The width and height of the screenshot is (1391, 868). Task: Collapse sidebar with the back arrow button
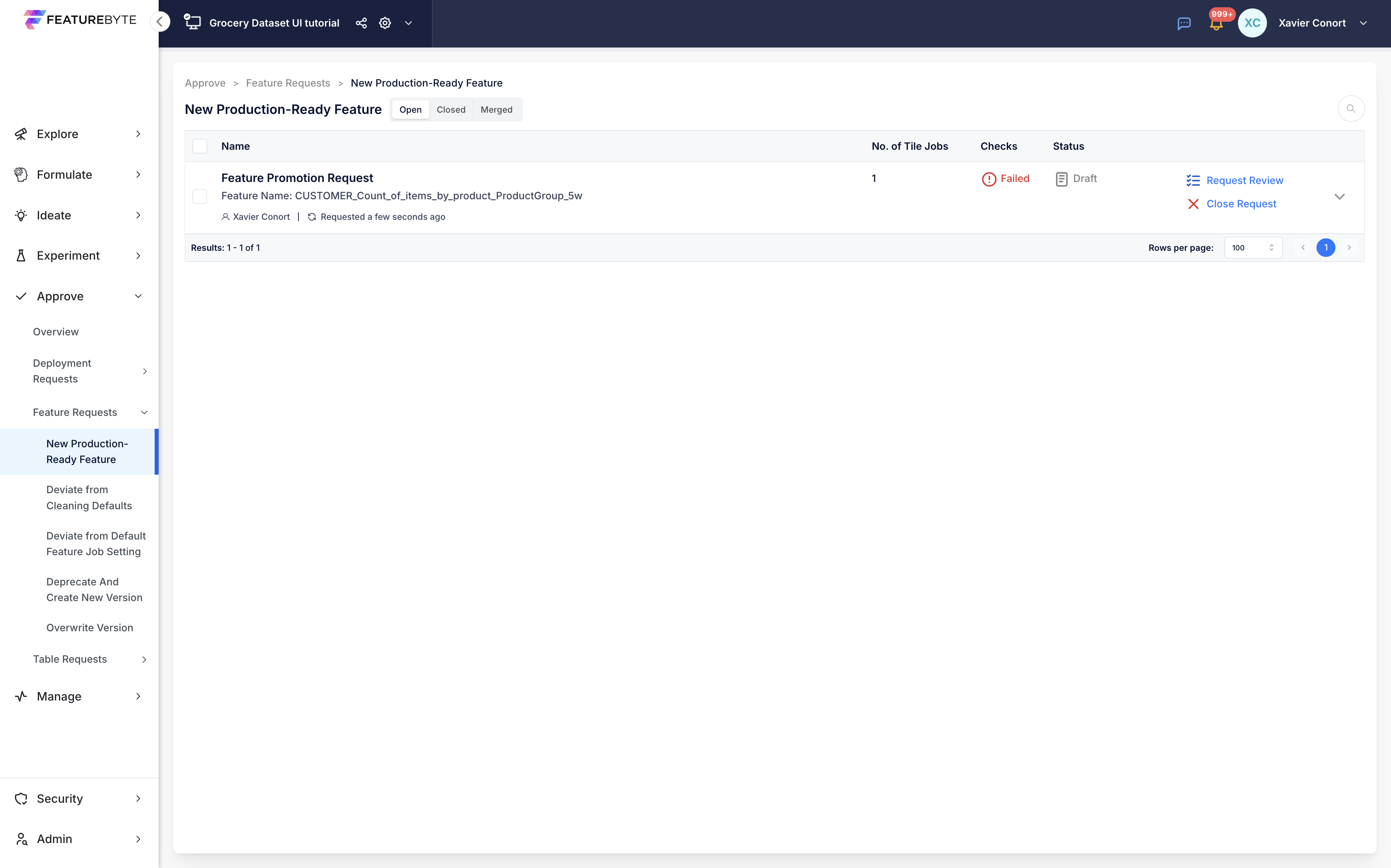160,23
